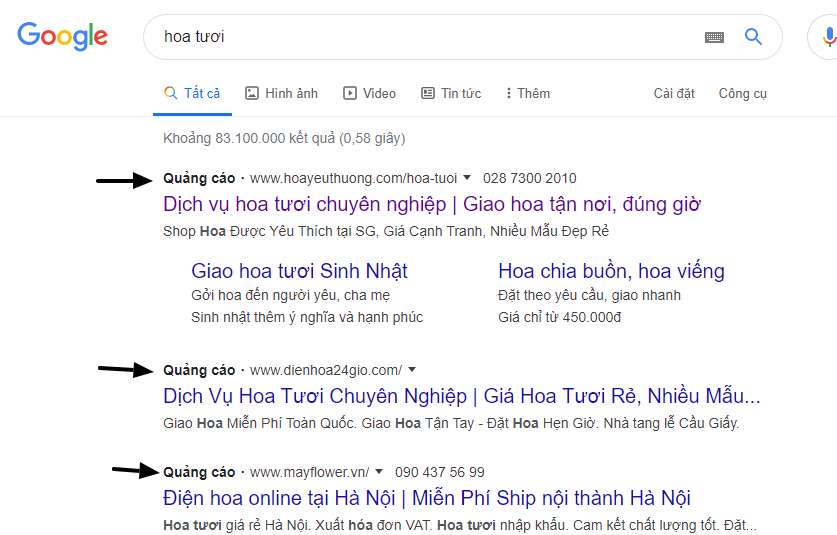The width and height of the screenshot is (837, 535).
Task: Open the on-screen keyboard icon
Action: coord(714,37)
